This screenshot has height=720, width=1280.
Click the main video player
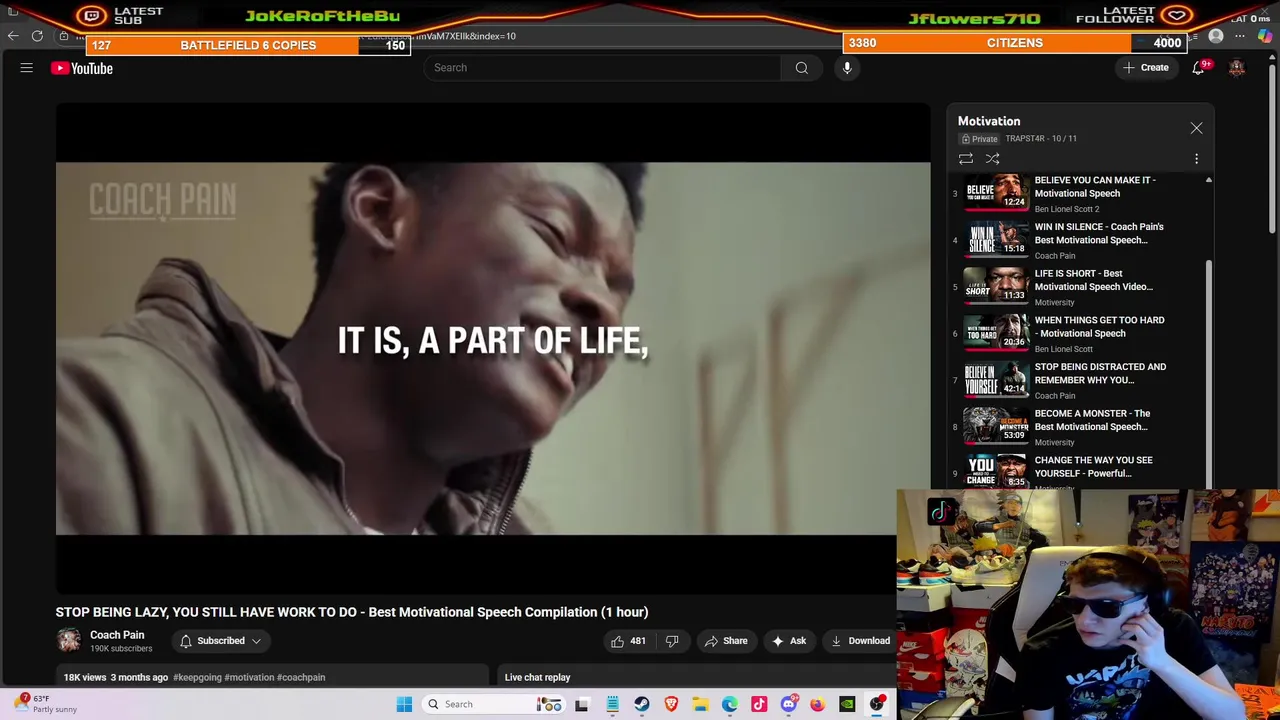(493, 348)
